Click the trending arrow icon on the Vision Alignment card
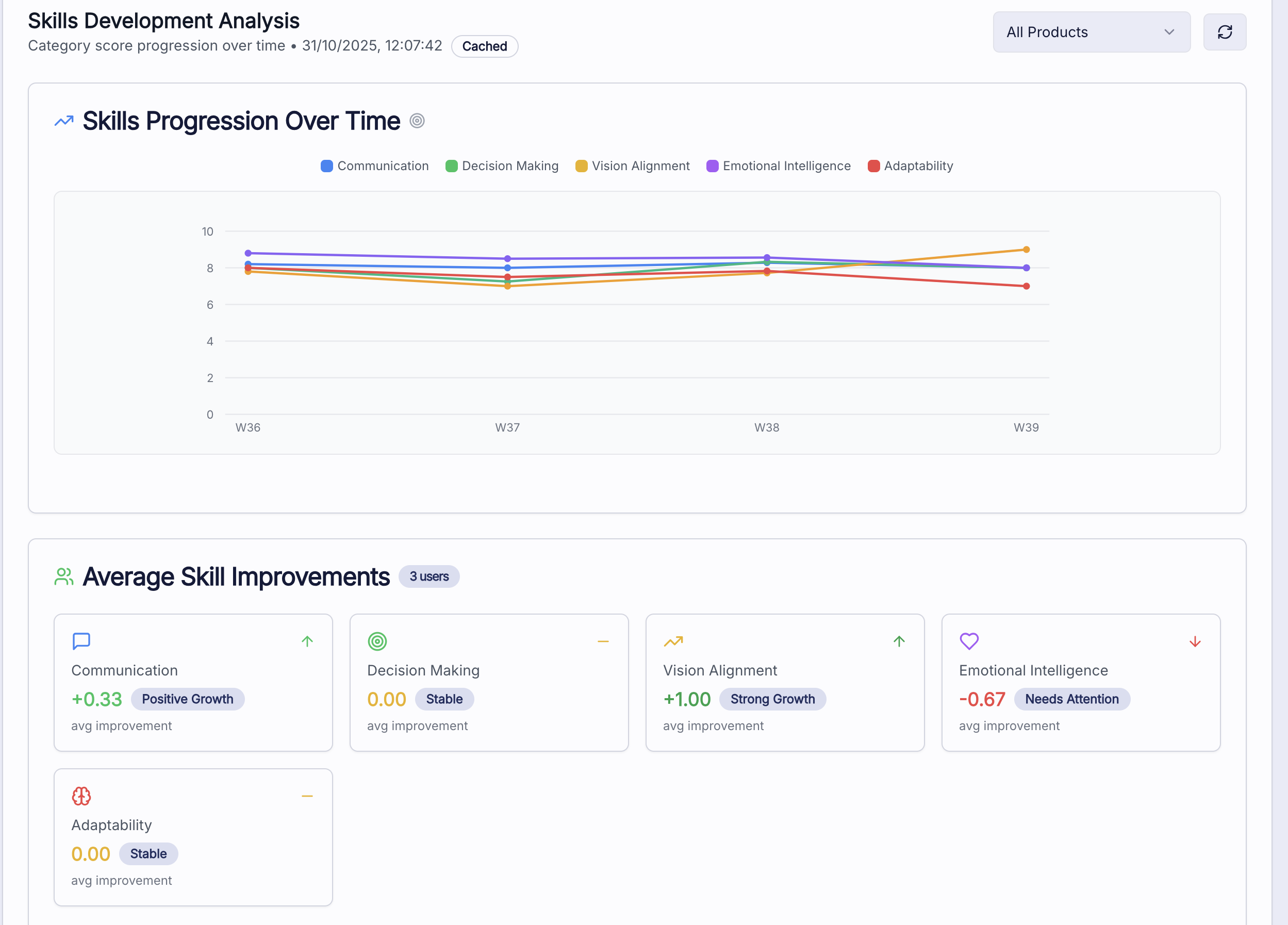Image resolution: width=1288 pixels, height=925 pixels. [673, 641]
